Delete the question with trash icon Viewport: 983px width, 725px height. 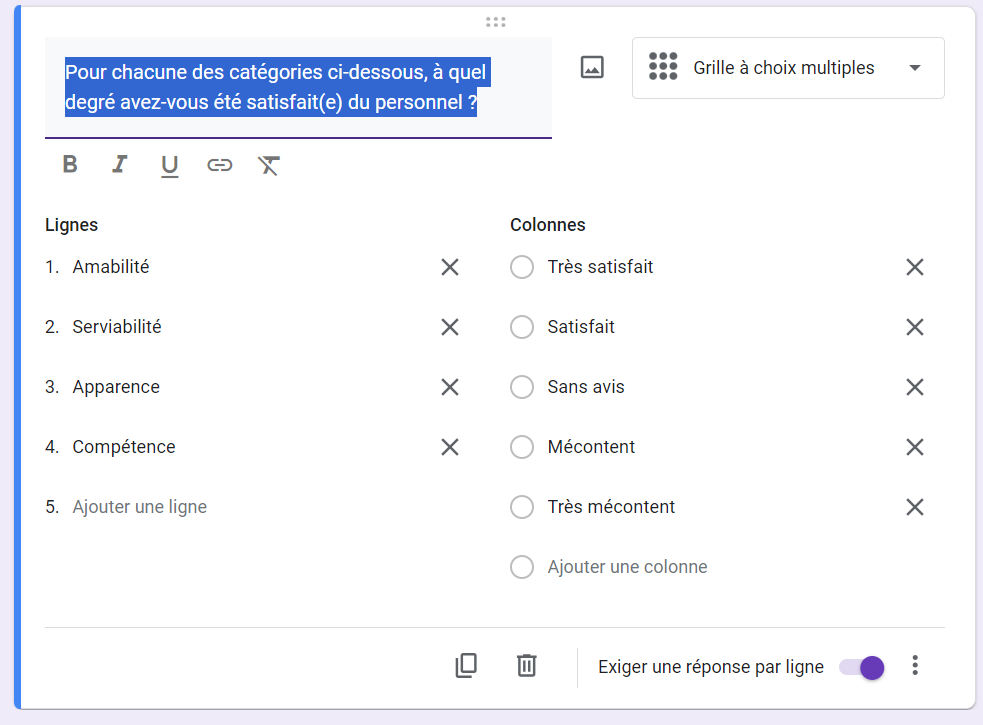pos(527,666)
